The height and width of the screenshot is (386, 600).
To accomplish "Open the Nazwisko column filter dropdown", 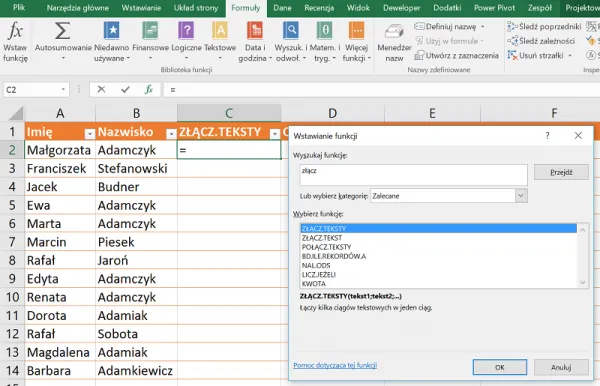I will [x=171, y=134].
